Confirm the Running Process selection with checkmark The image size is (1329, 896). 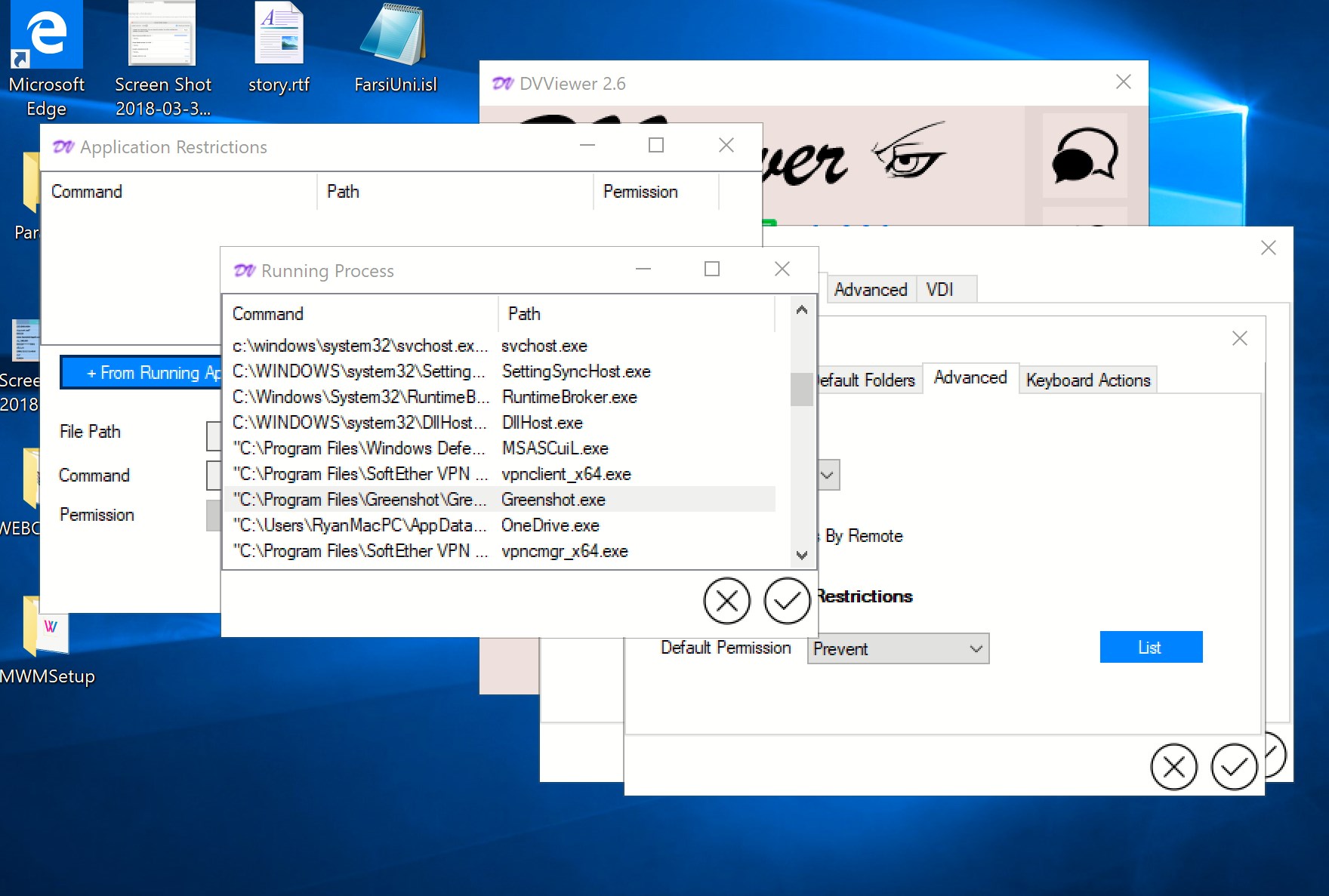click(x=787, y=601)
